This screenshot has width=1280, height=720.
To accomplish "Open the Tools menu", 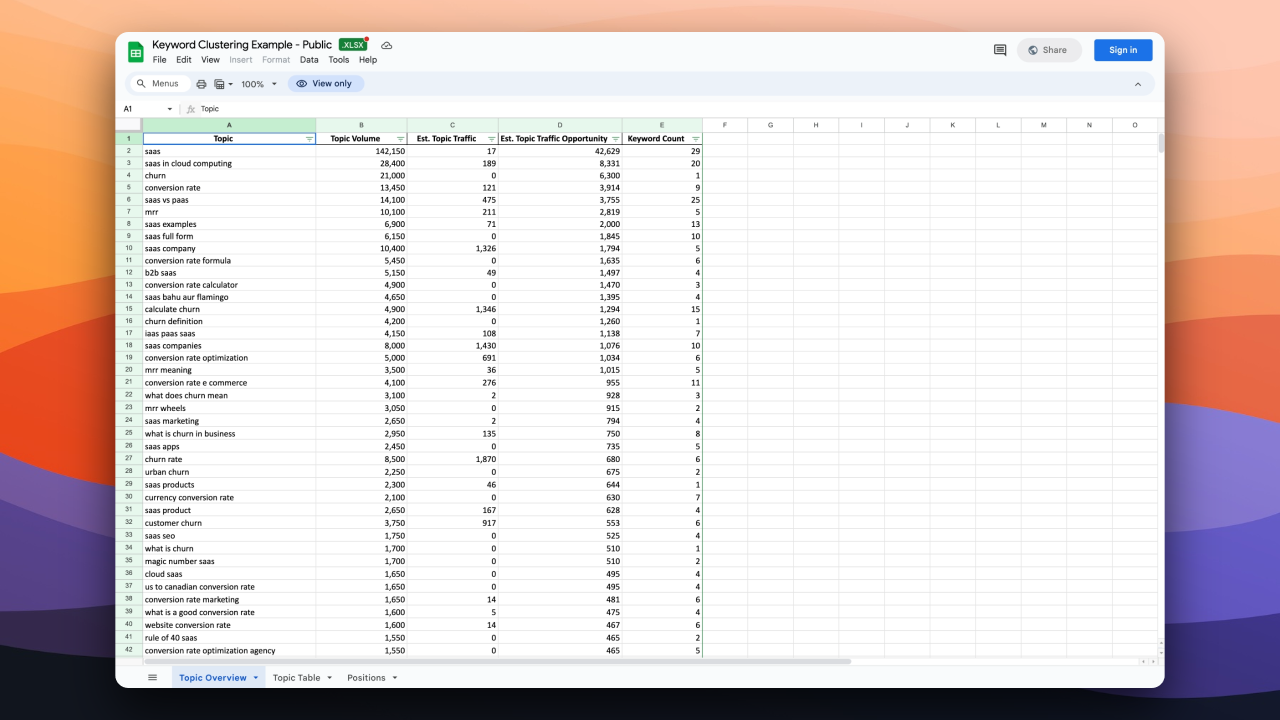I will (339, 60).
